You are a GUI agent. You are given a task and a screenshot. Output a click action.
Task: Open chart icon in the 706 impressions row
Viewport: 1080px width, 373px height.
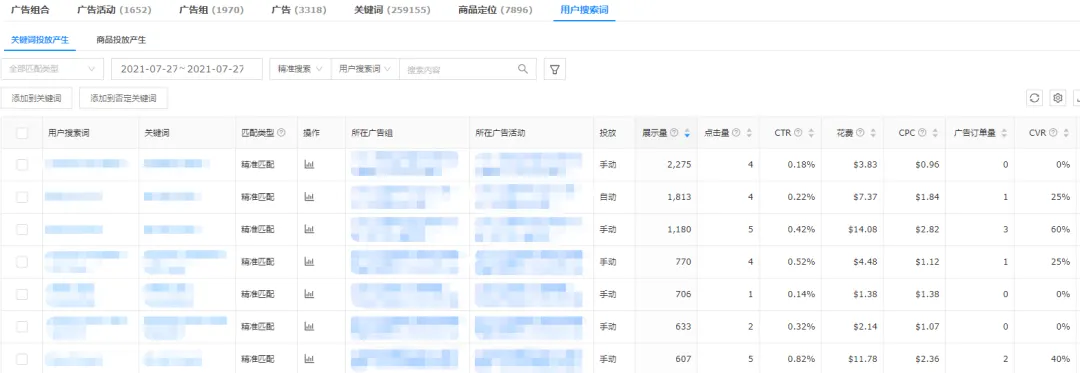point(309,295)
